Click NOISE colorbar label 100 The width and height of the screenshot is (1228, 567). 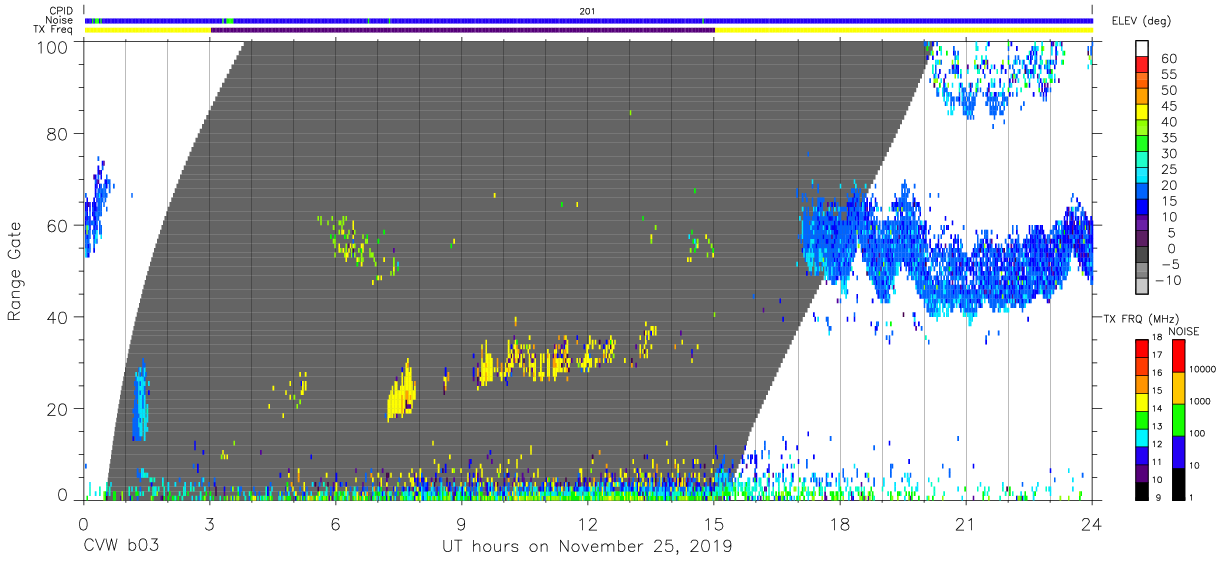(1200, 434)
